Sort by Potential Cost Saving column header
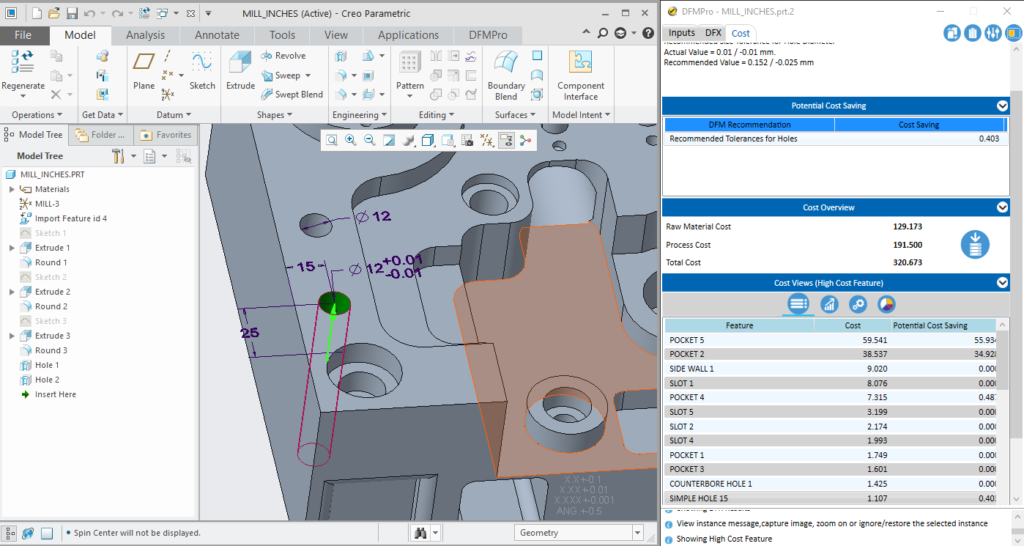Image resolution: width=1024 pixels, height=546 pixels. pyautogui.click(x=943, y=325)
